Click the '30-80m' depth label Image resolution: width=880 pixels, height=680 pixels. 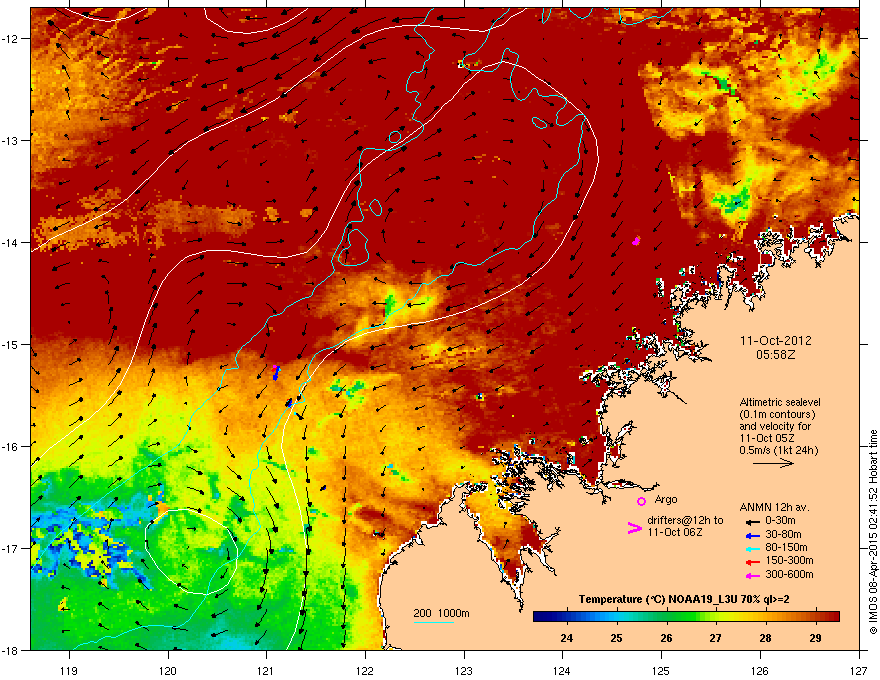point(783,534)
